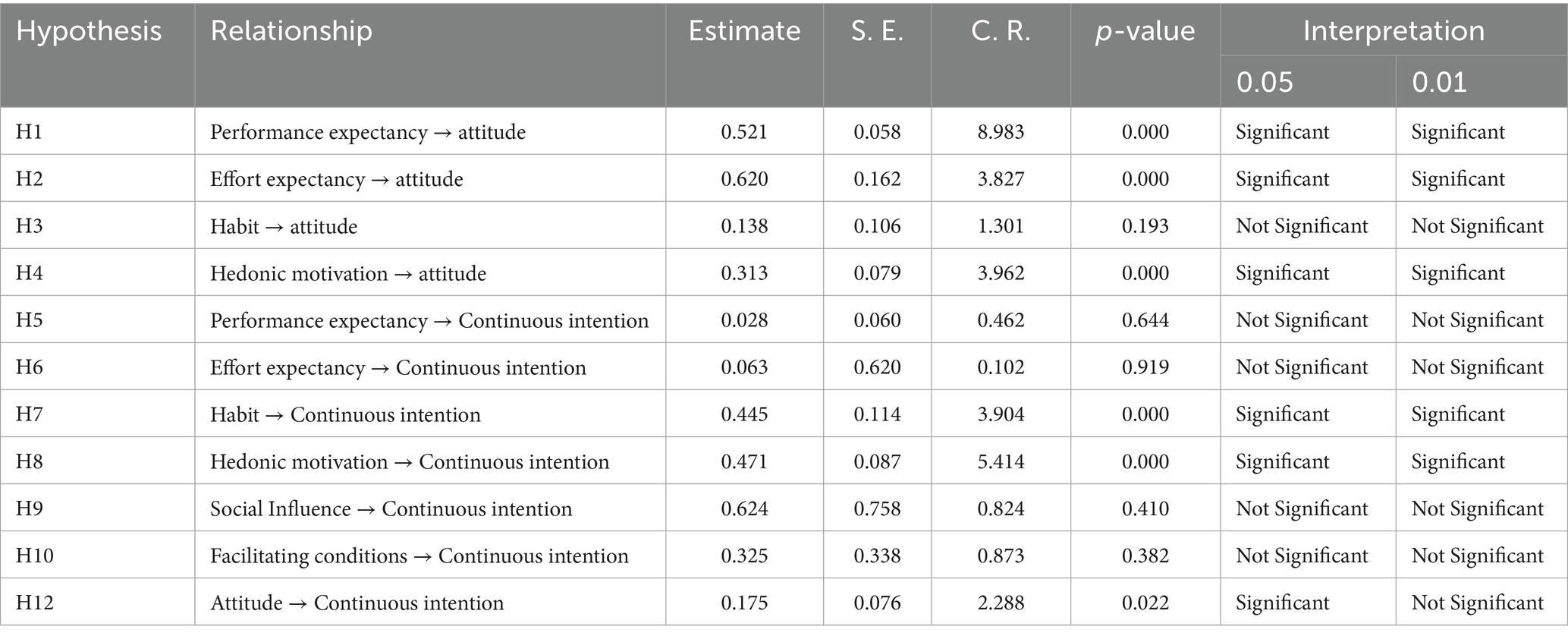This screenshot has height=639, width=1568.
Task: Click the Interpretation header cell
Action: [x=1394, y=32]
